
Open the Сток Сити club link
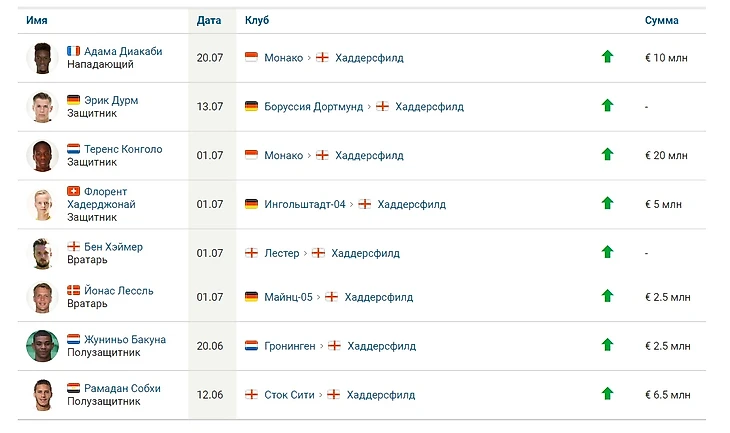coord(289,395)
